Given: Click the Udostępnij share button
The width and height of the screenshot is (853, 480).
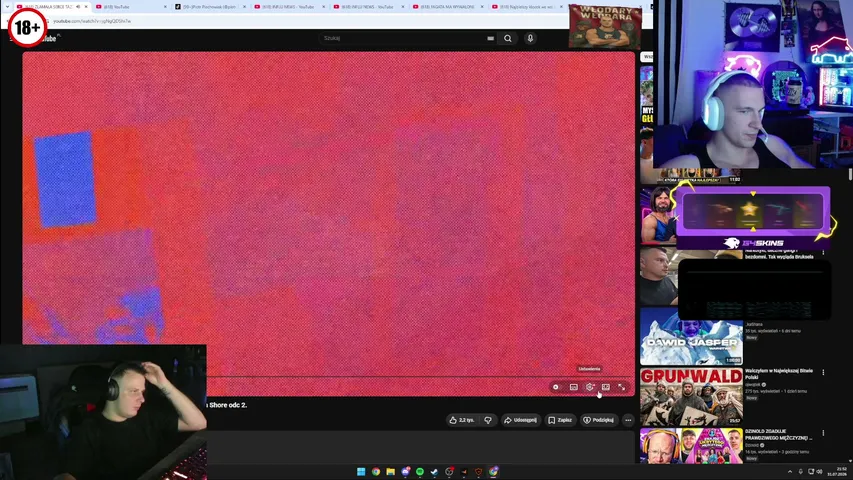Looking at the screenshot, I should (520, 420).
